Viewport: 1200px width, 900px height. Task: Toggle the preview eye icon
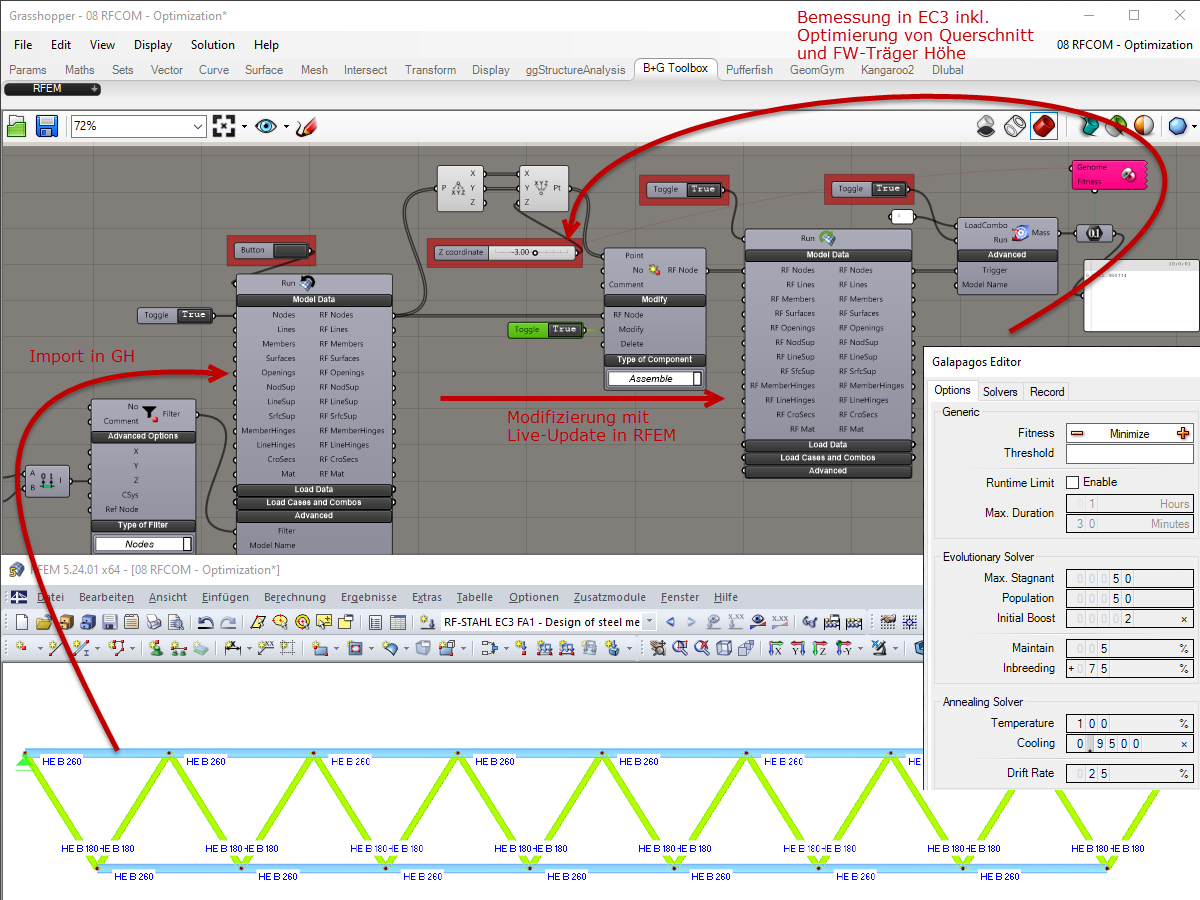click(265, 126)
